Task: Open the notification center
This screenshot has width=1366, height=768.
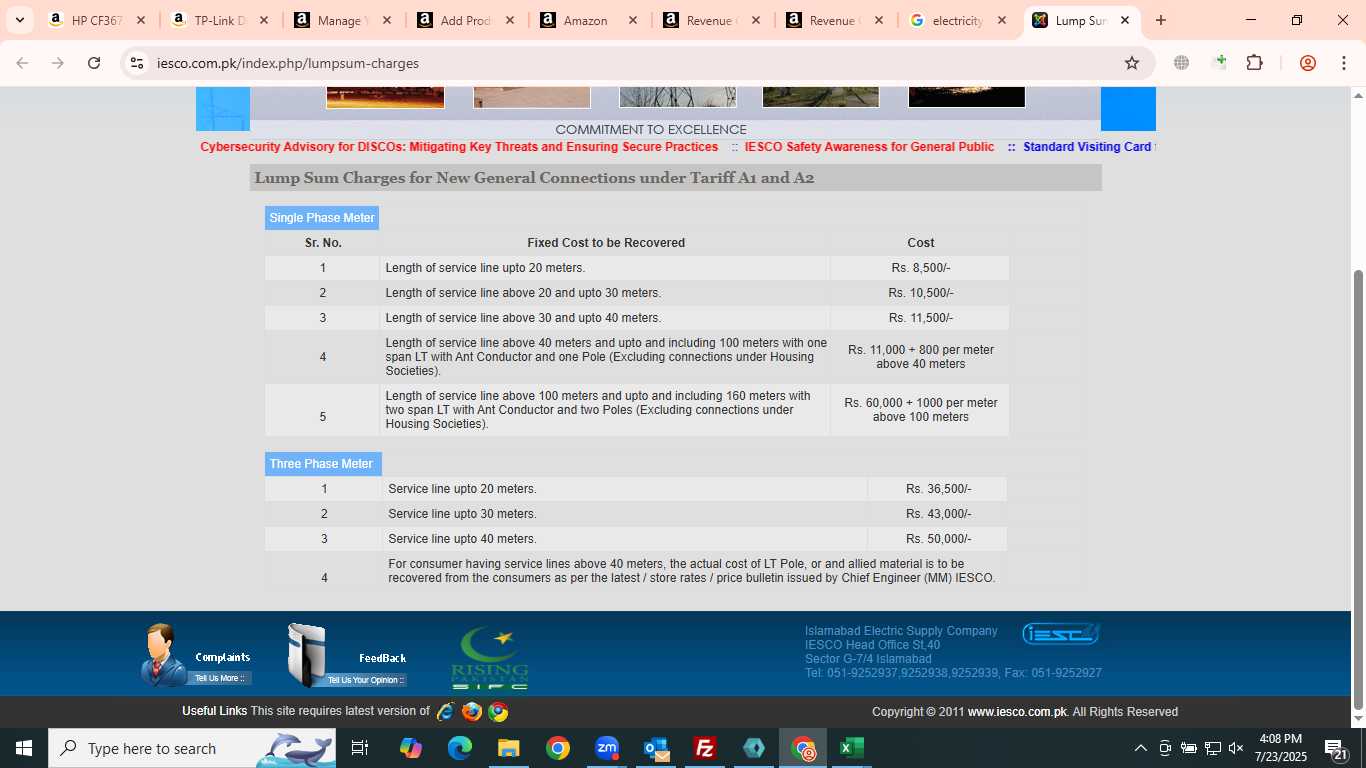Action: tap(1336, 748)
